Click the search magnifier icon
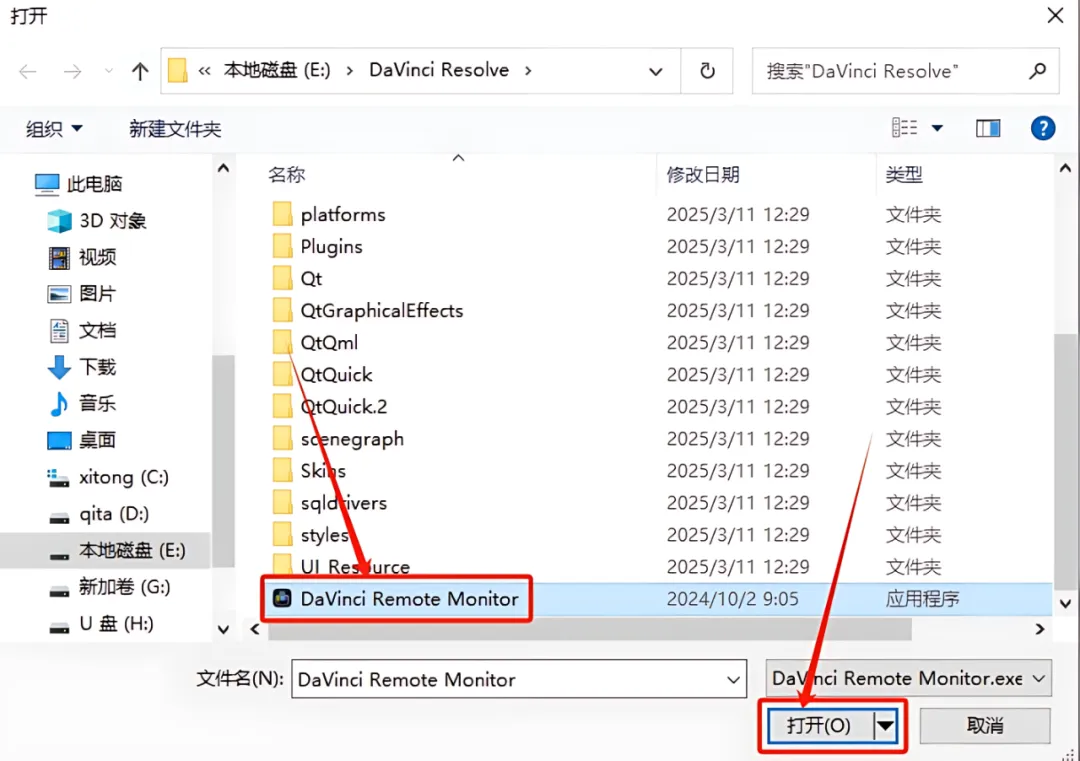Viewport: 1080px width, 761px height. 1037,71
